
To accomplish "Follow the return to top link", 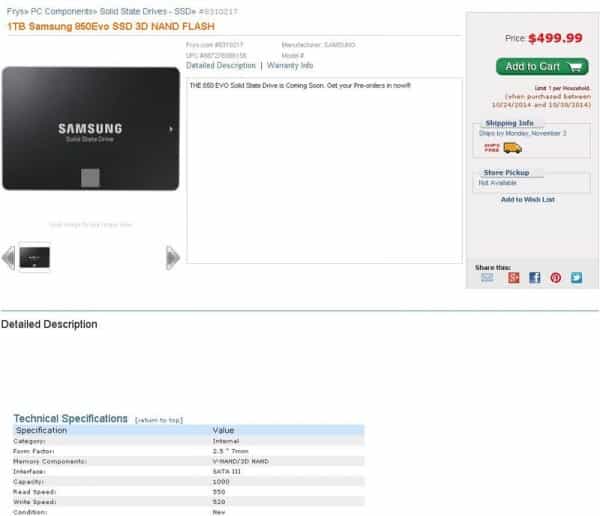I will pos(159,420).
